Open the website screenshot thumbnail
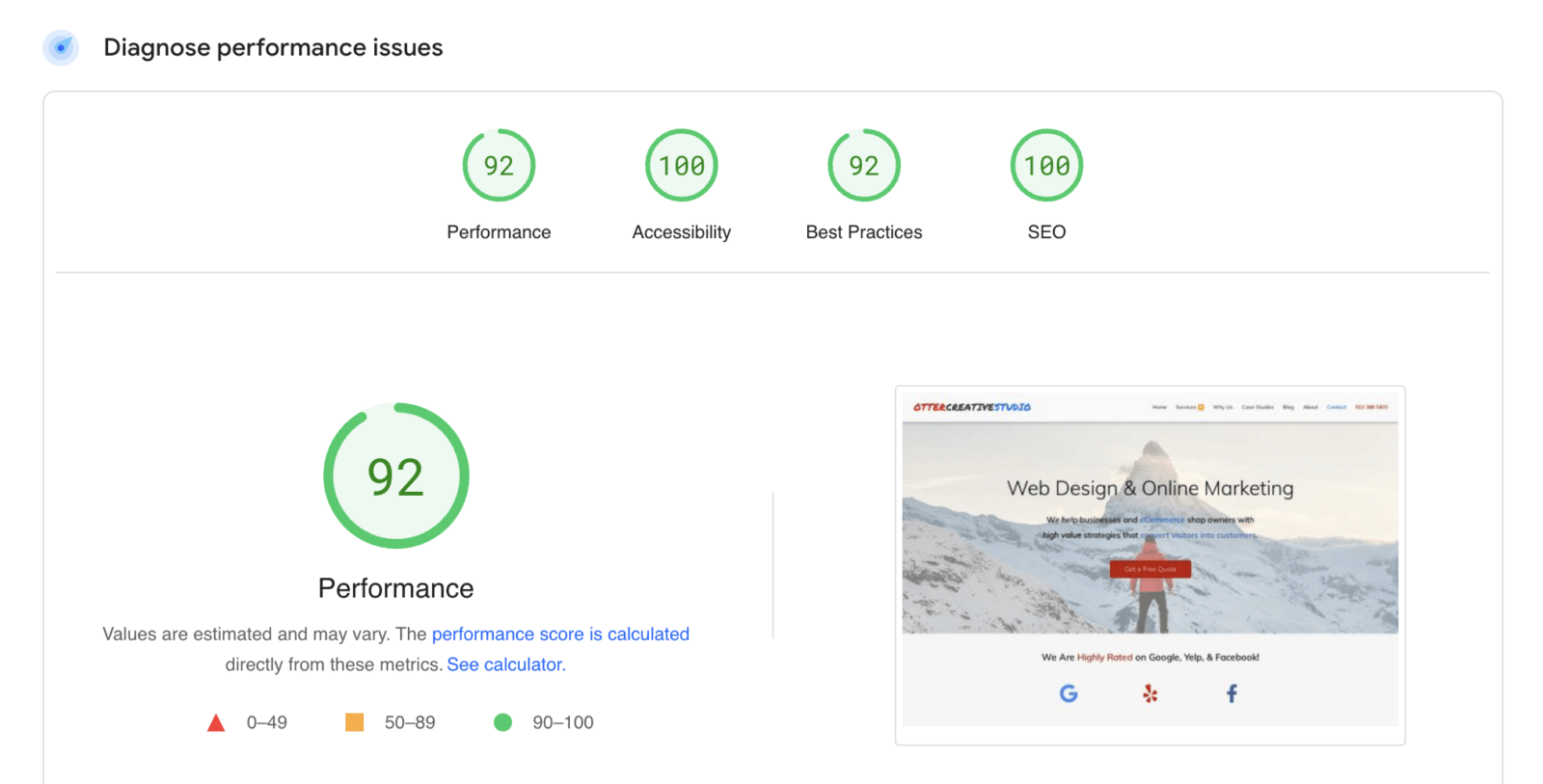The height and width of the screenshot is (784, 1543). pyautogui.click(x=1150, y=565)
